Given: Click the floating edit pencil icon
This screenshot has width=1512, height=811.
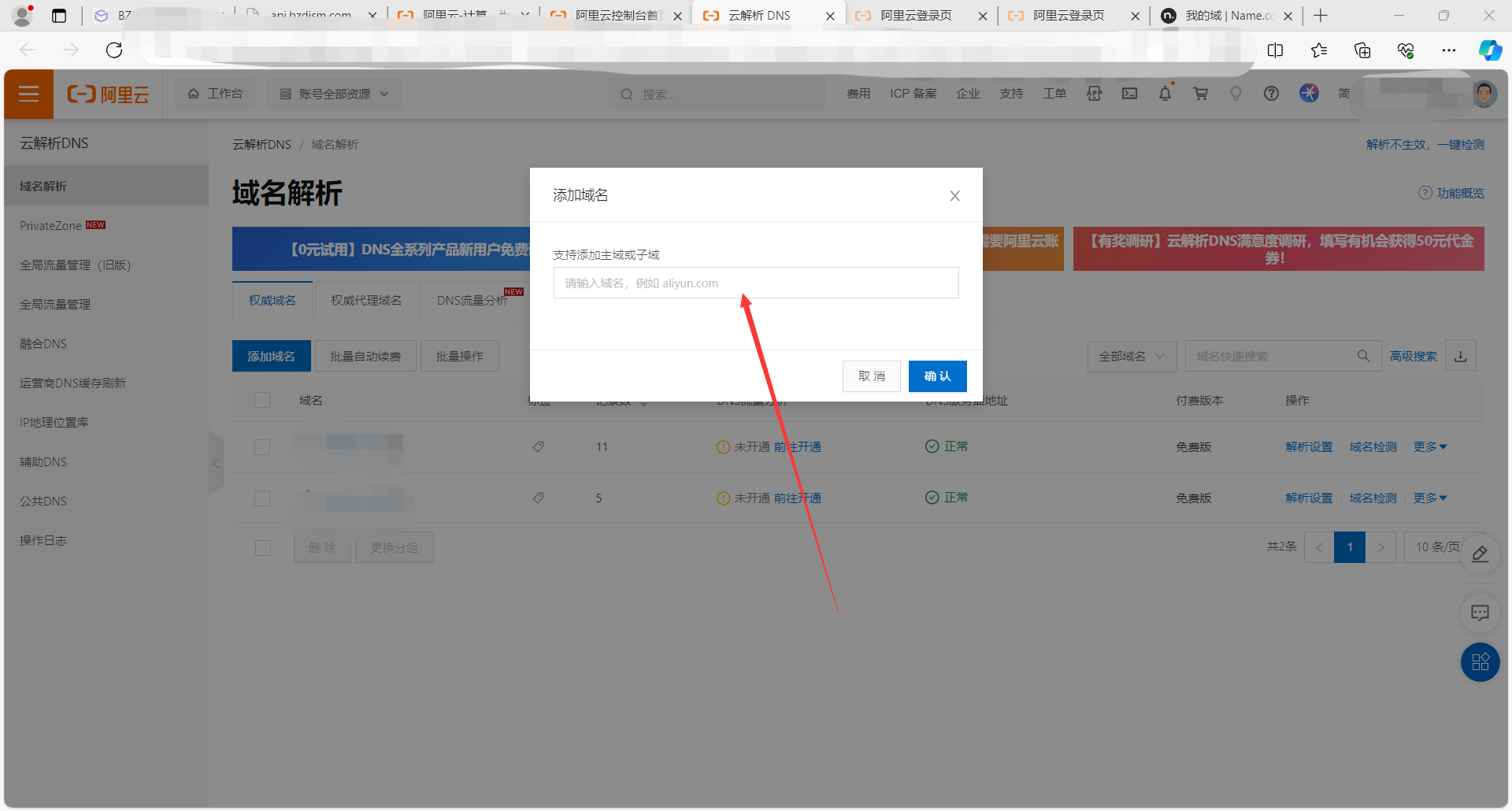Looking at the screenshot, I should (1480, 554).
